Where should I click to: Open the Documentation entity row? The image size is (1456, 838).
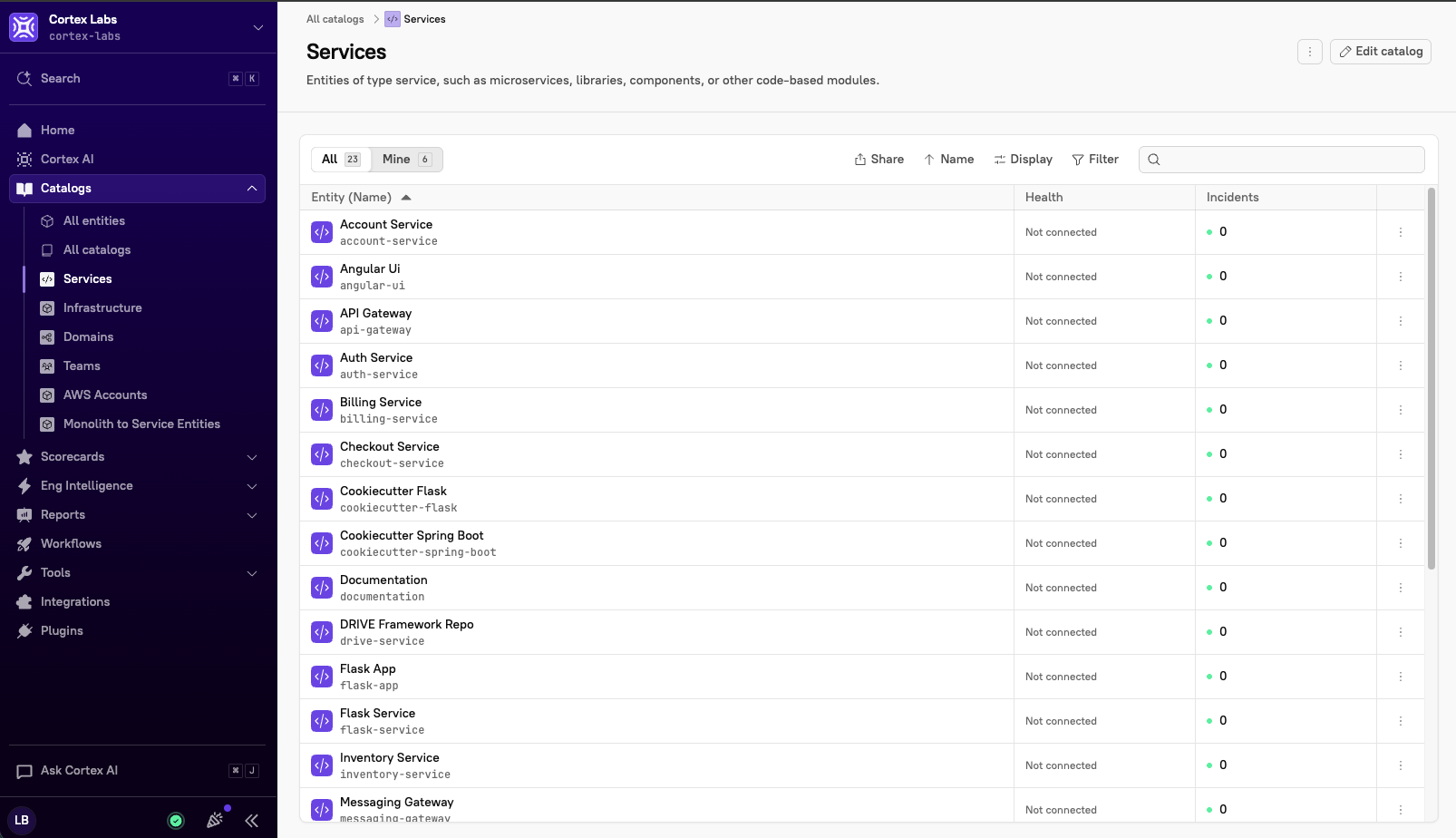point(861,588)
